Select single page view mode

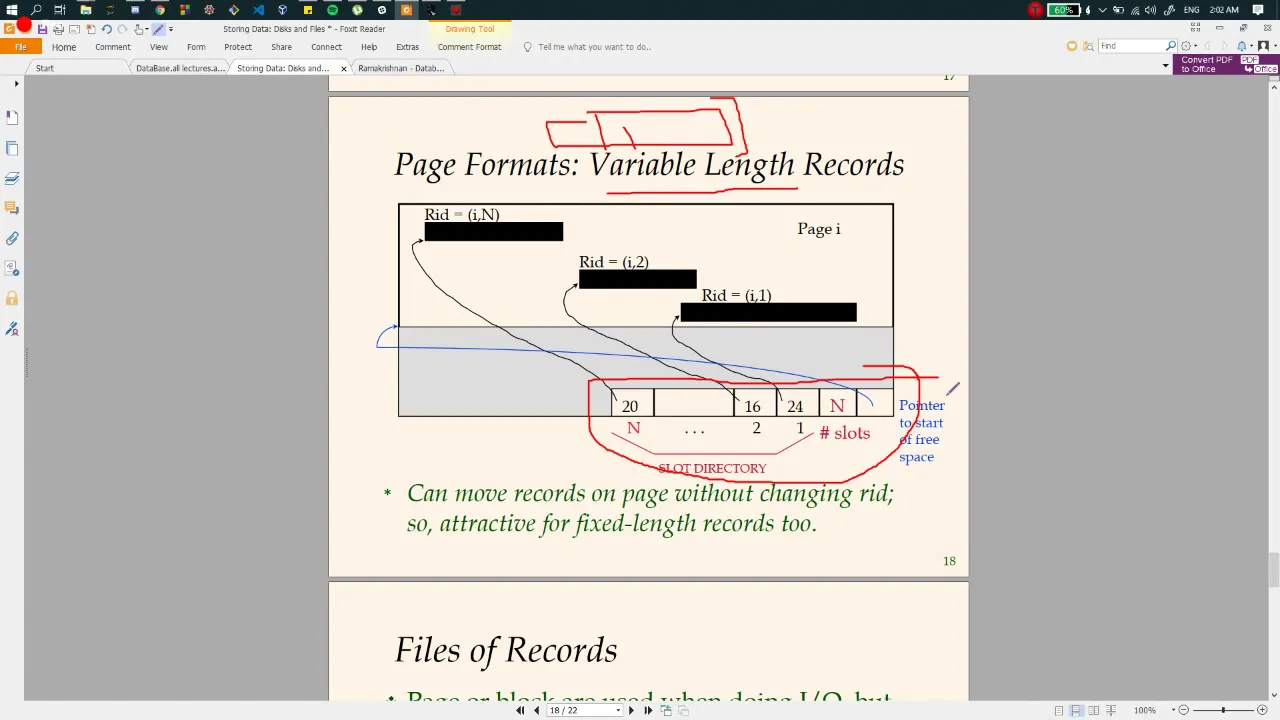click(x=1059, y=710)
